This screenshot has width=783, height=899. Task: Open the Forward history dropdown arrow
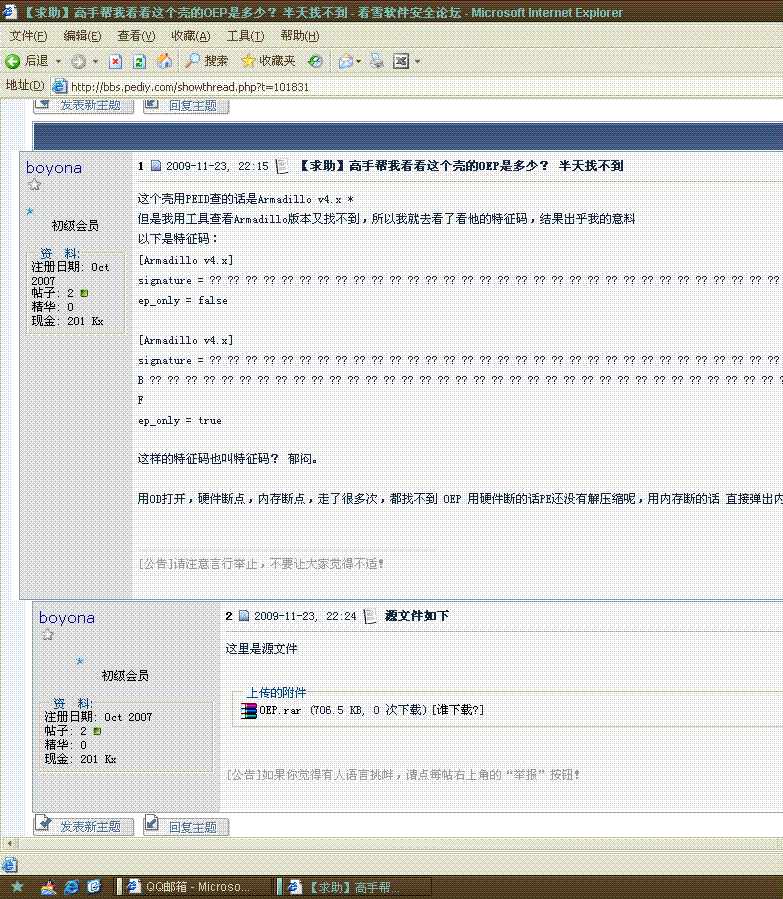(x=95, y=61)
